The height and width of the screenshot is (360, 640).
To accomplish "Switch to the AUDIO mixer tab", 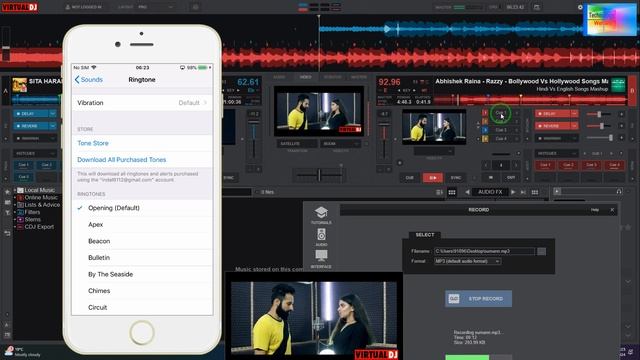I will tap(279, 77).
